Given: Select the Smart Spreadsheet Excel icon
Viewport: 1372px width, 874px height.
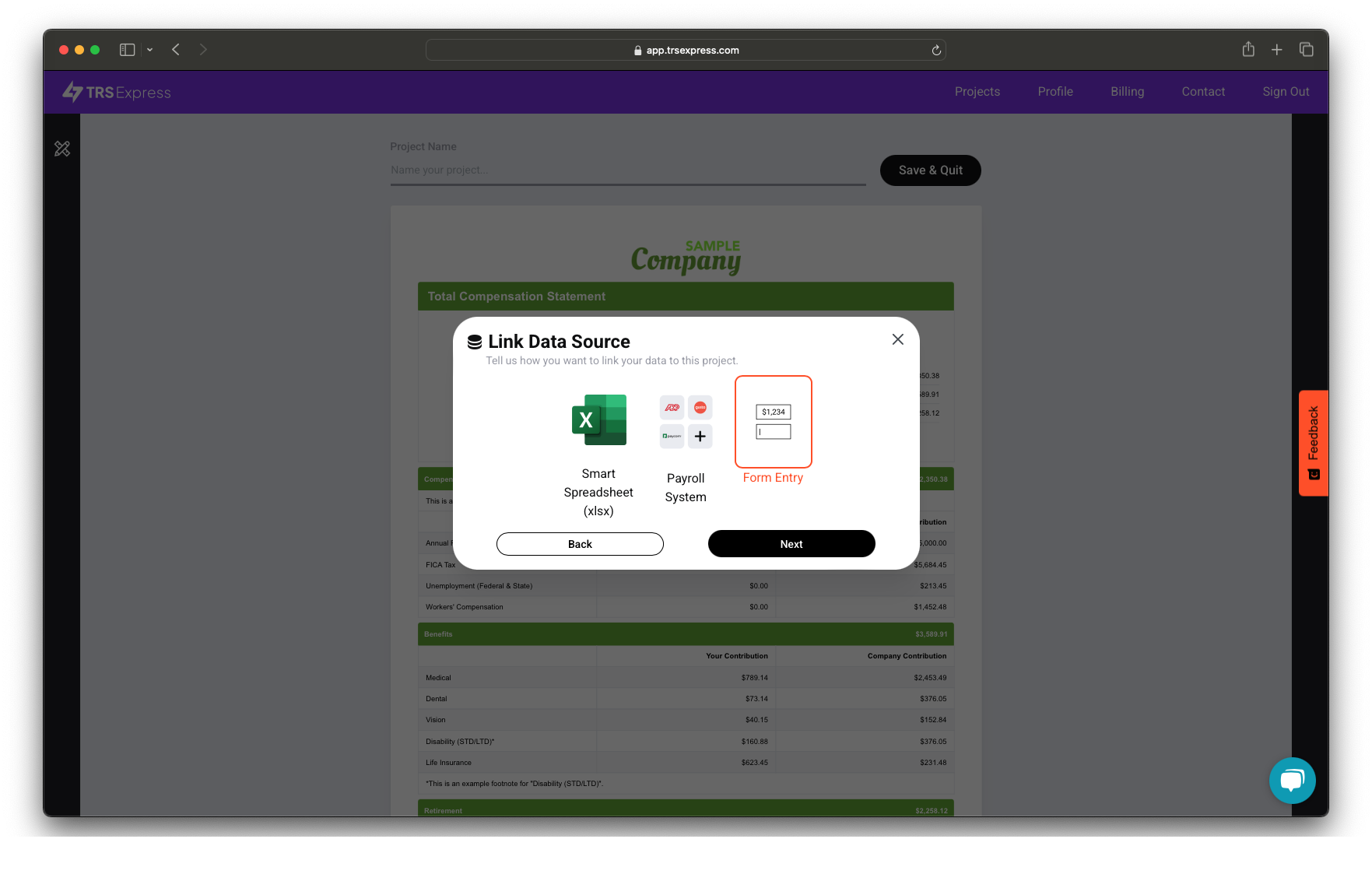Looking at the screenshot, I should pyautogui.click(x=598, y=420).
